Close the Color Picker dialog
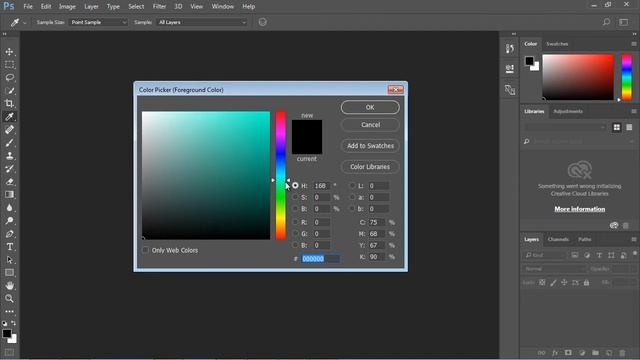The image size is (640, 360). tap(396, 89)
